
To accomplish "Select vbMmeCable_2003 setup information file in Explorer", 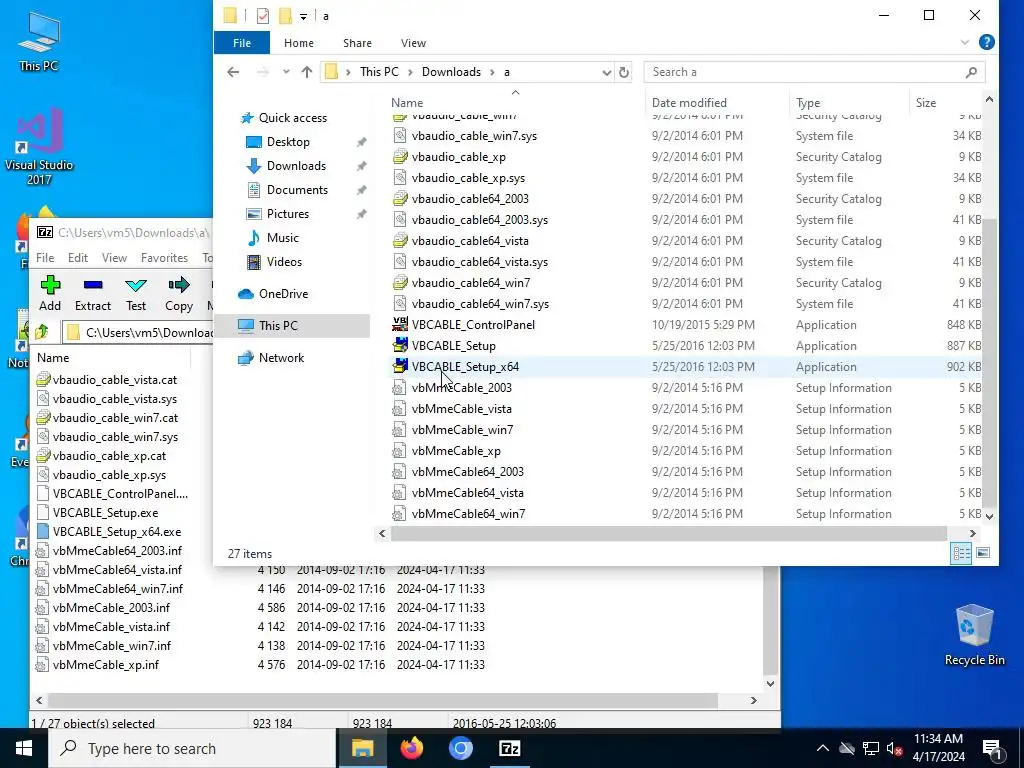I will pyautogui.click(x=462, y=388).
